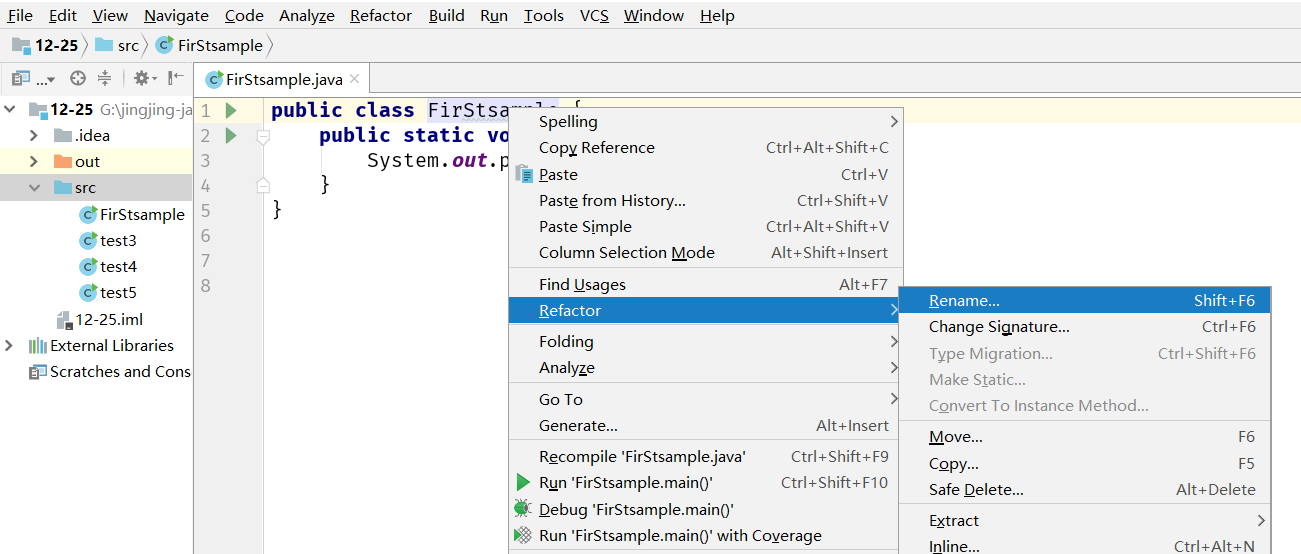Open the View menu
The width and height of the screenshot is (1301, 554).
click(x=110, y=16)
